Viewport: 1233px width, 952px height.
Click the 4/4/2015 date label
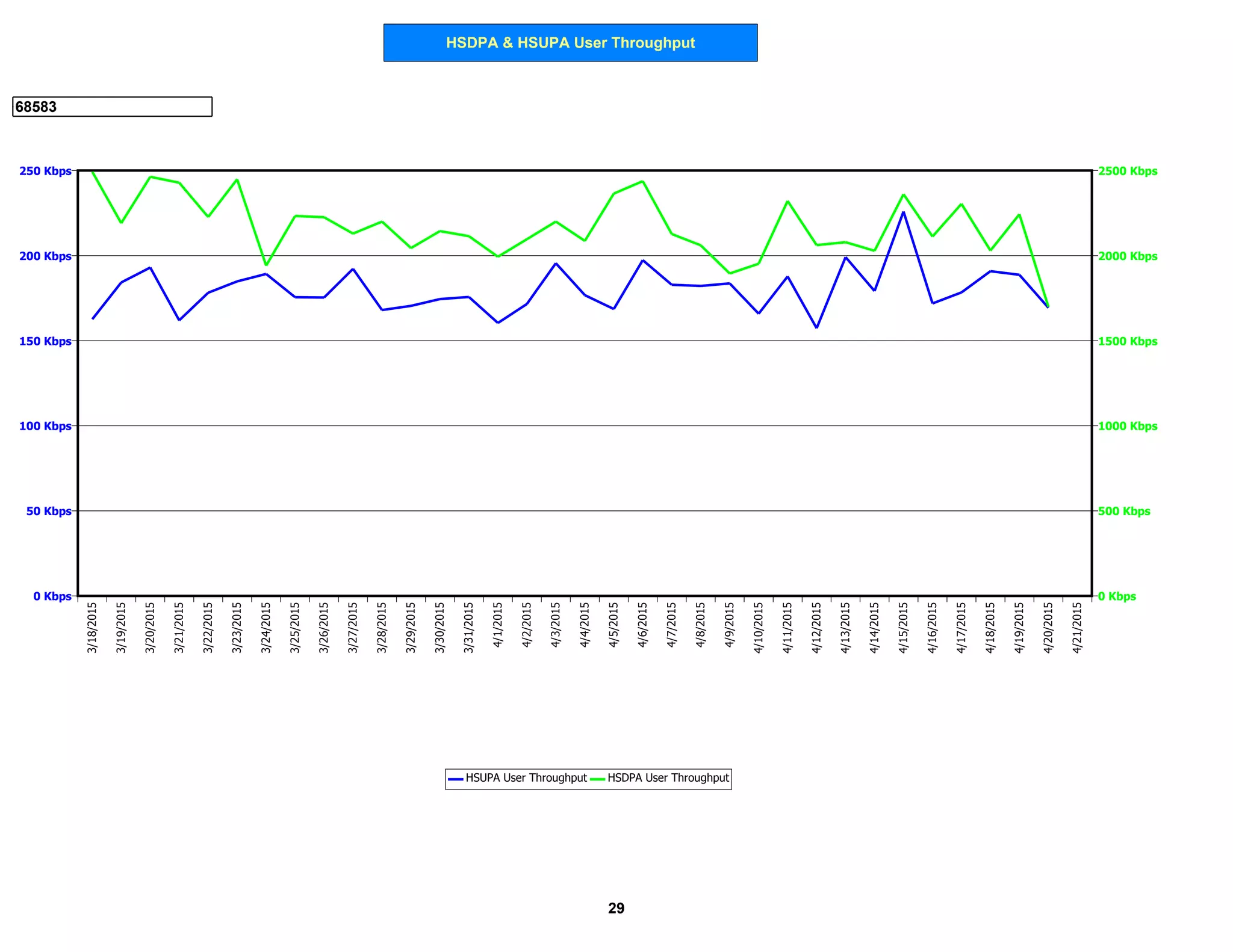(585, 625)
